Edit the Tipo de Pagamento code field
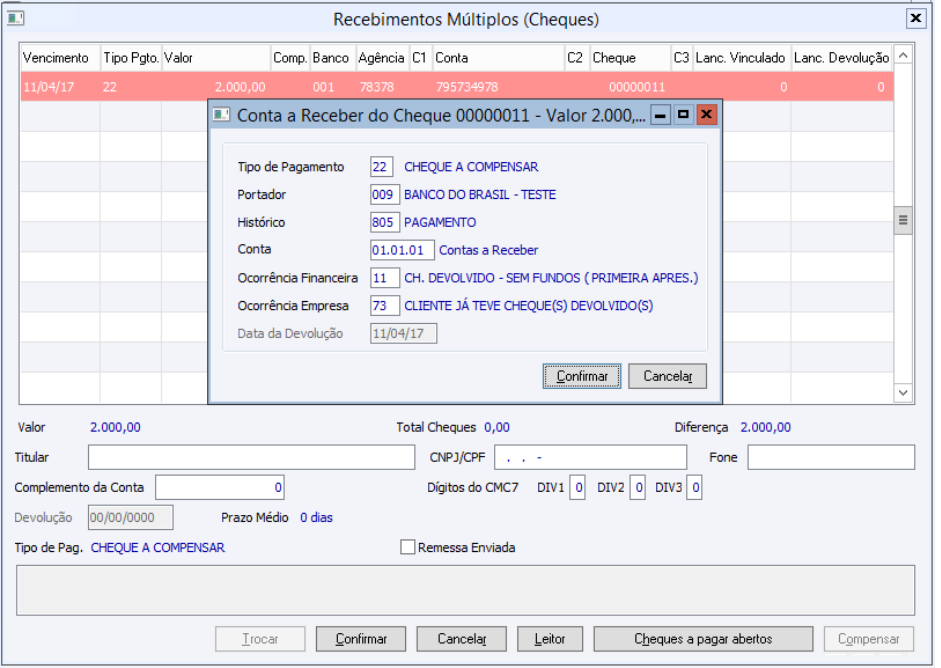Image resolution: width=941 pixels, height=668 pixels. (381, 167)
